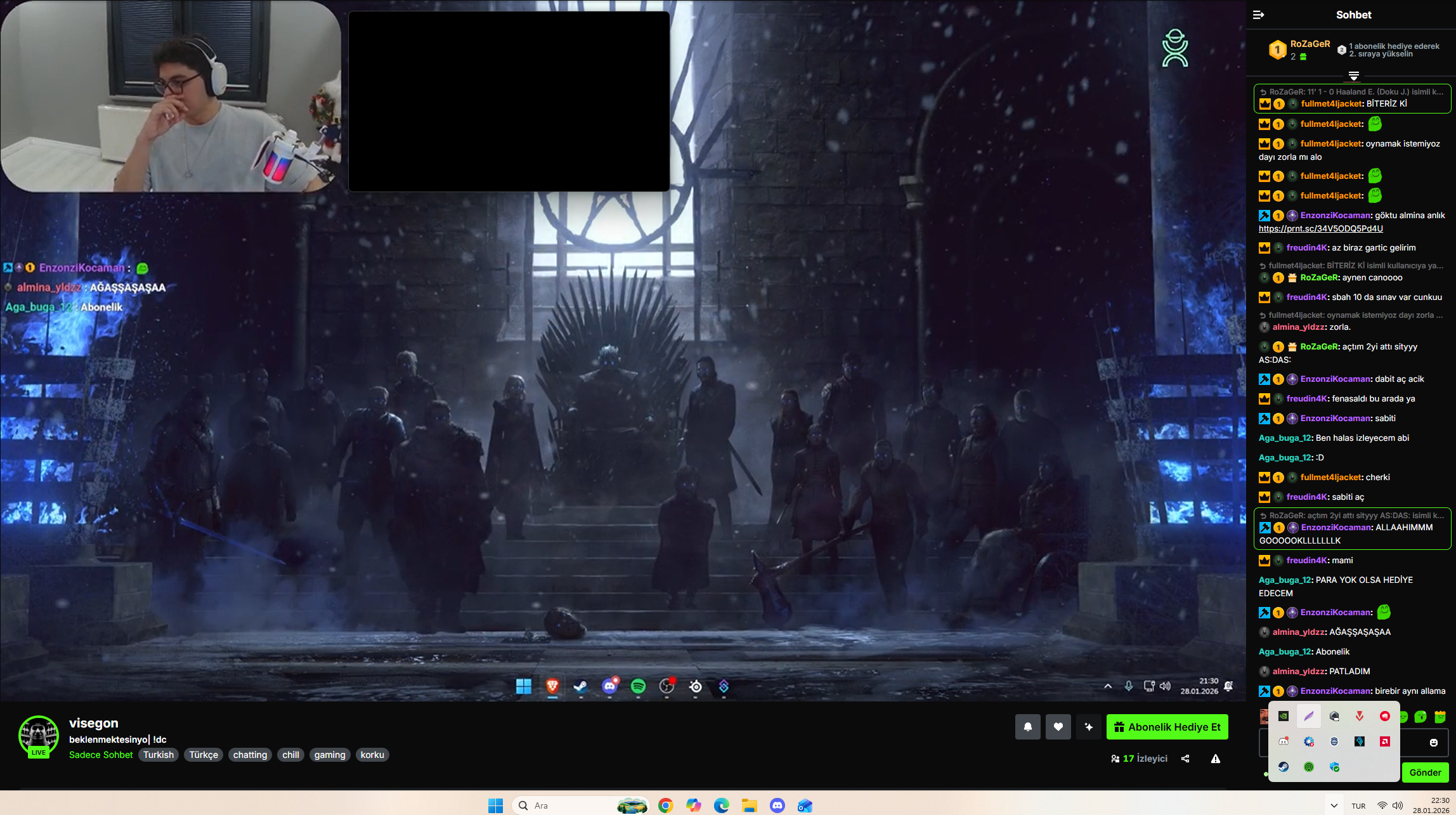Open RoZaGeR leaderboard entry
Image resolution: width=1456 pixels, height=815 pixels.
[x=1299, y=49]
